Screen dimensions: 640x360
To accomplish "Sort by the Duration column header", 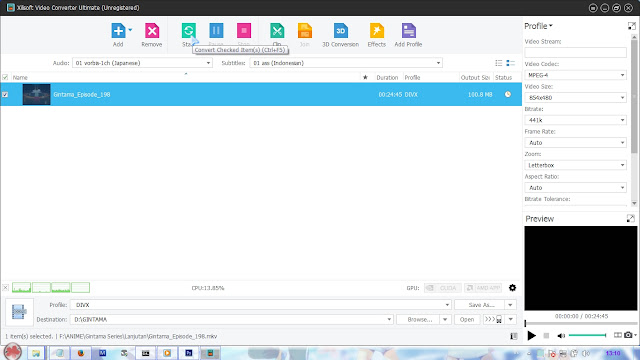I will [387, 77].
